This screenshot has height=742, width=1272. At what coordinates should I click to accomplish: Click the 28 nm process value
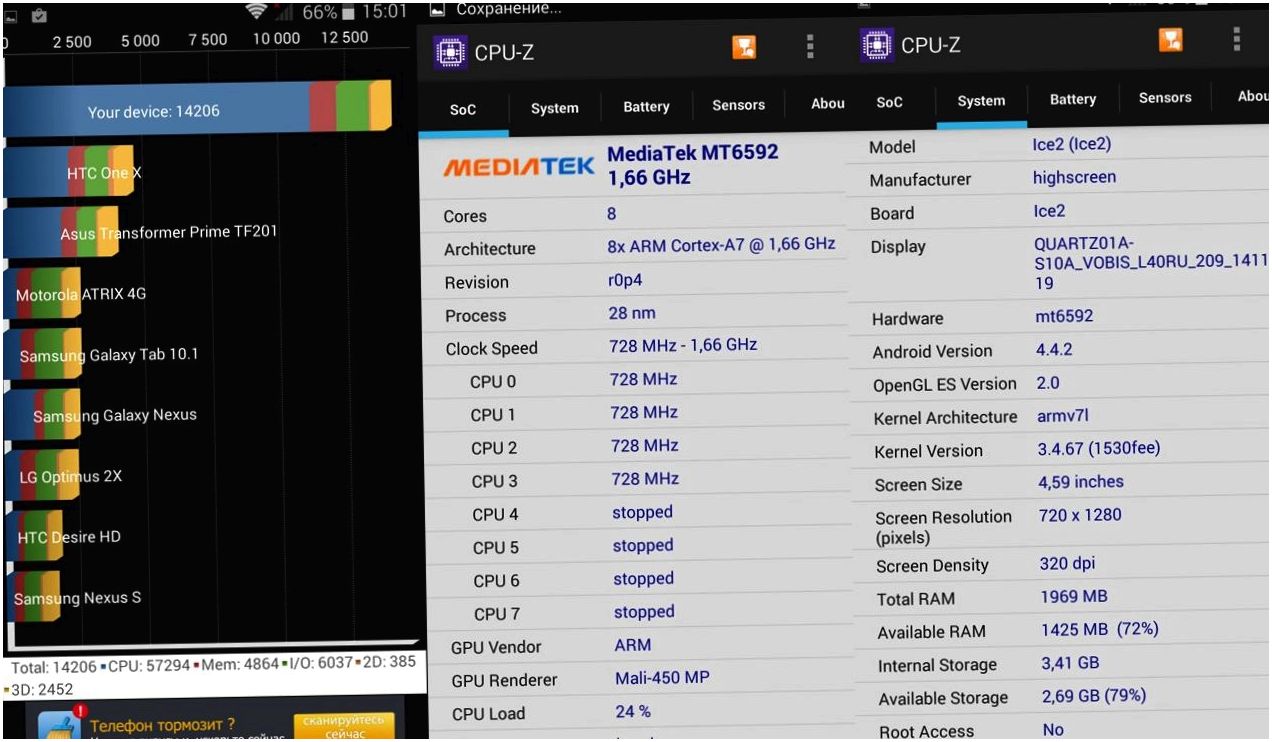click(x=632, y=313)
